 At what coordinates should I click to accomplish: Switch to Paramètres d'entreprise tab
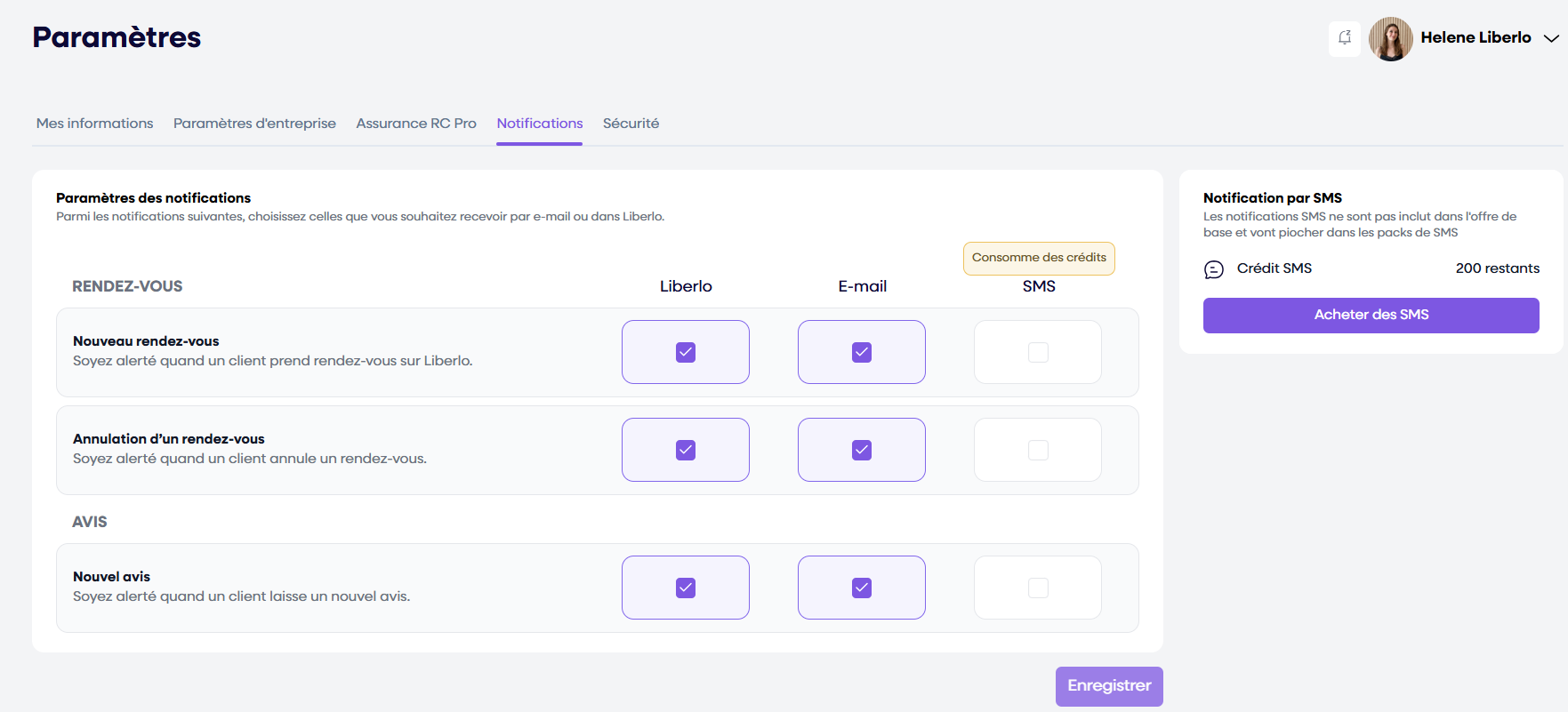point(254,124)
